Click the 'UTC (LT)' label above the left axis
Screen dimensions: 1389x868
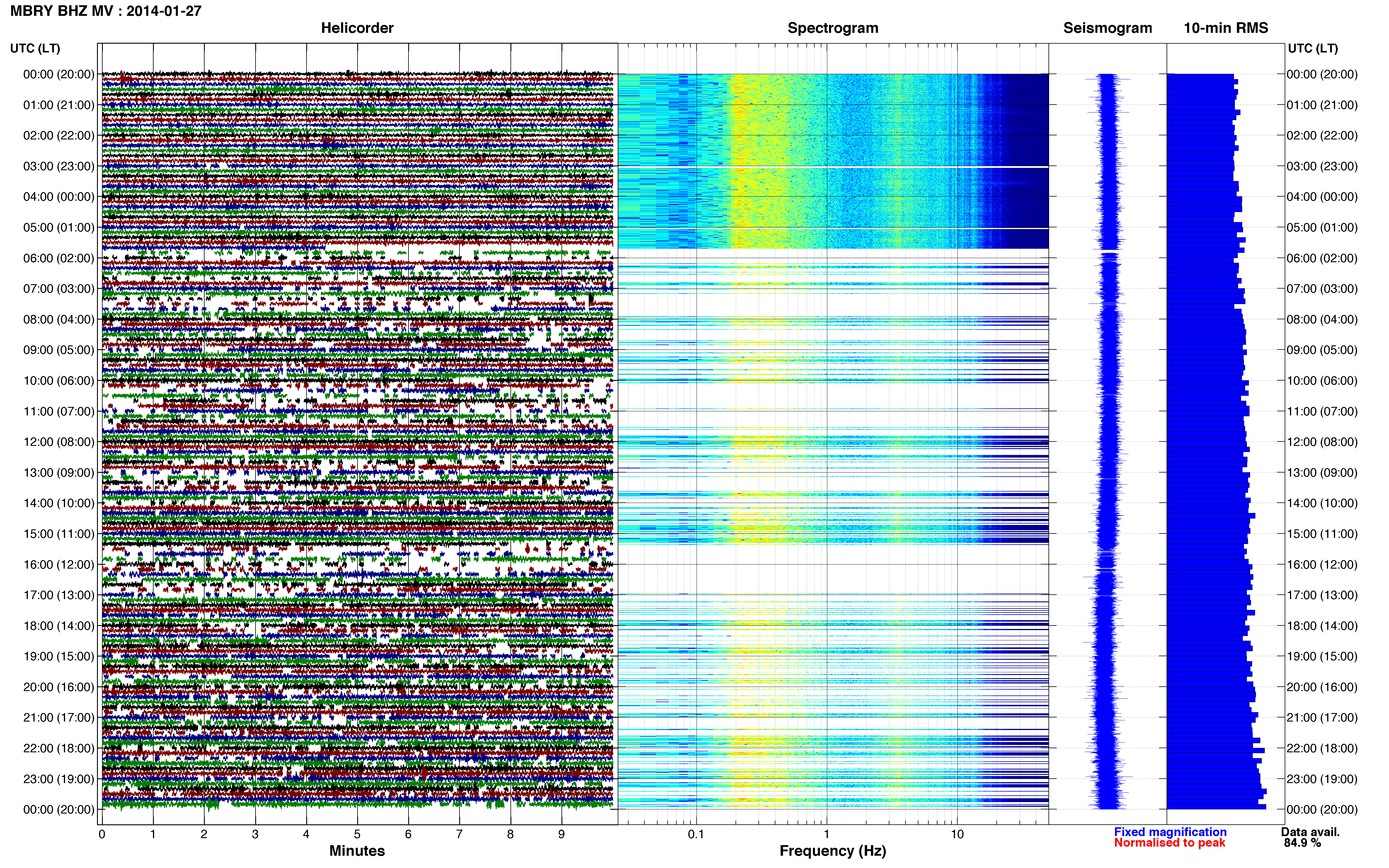35,48
